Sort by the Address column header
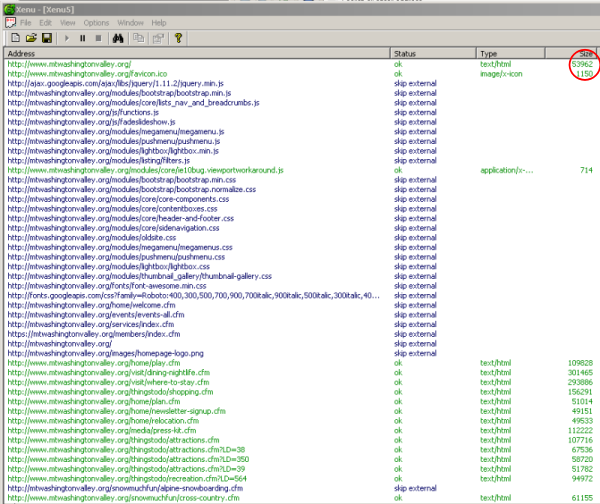The image size is (600, 504). click(197, 54)
